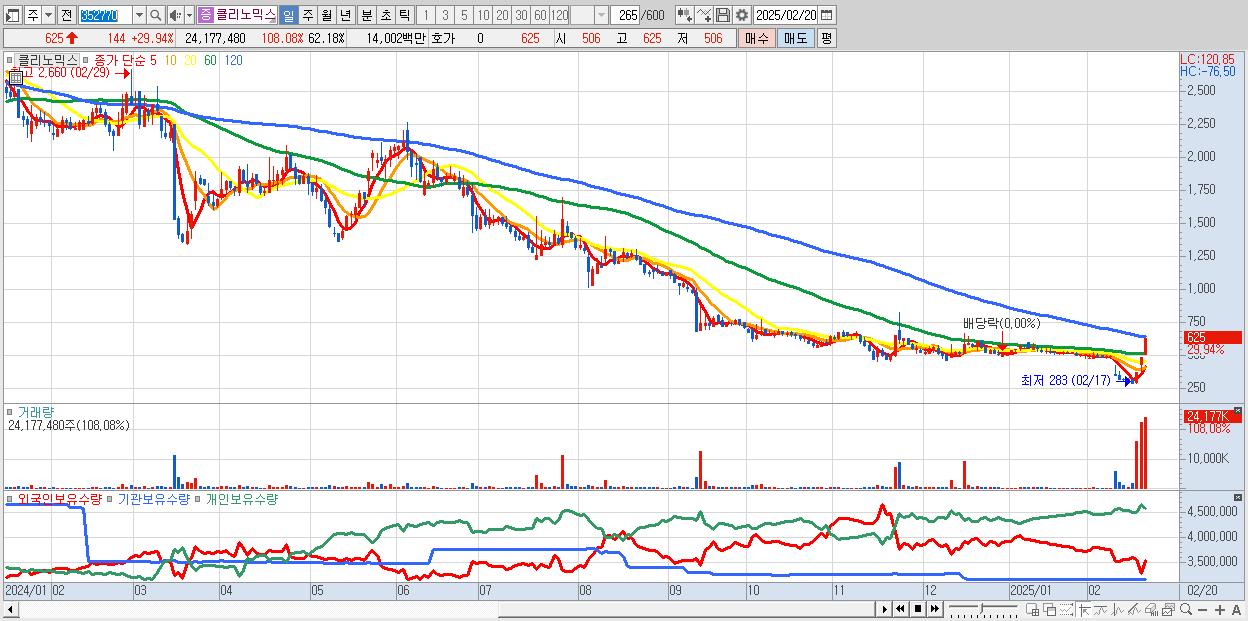
Task: Click the minus zoom-out icon
Action: (1203, 609)
